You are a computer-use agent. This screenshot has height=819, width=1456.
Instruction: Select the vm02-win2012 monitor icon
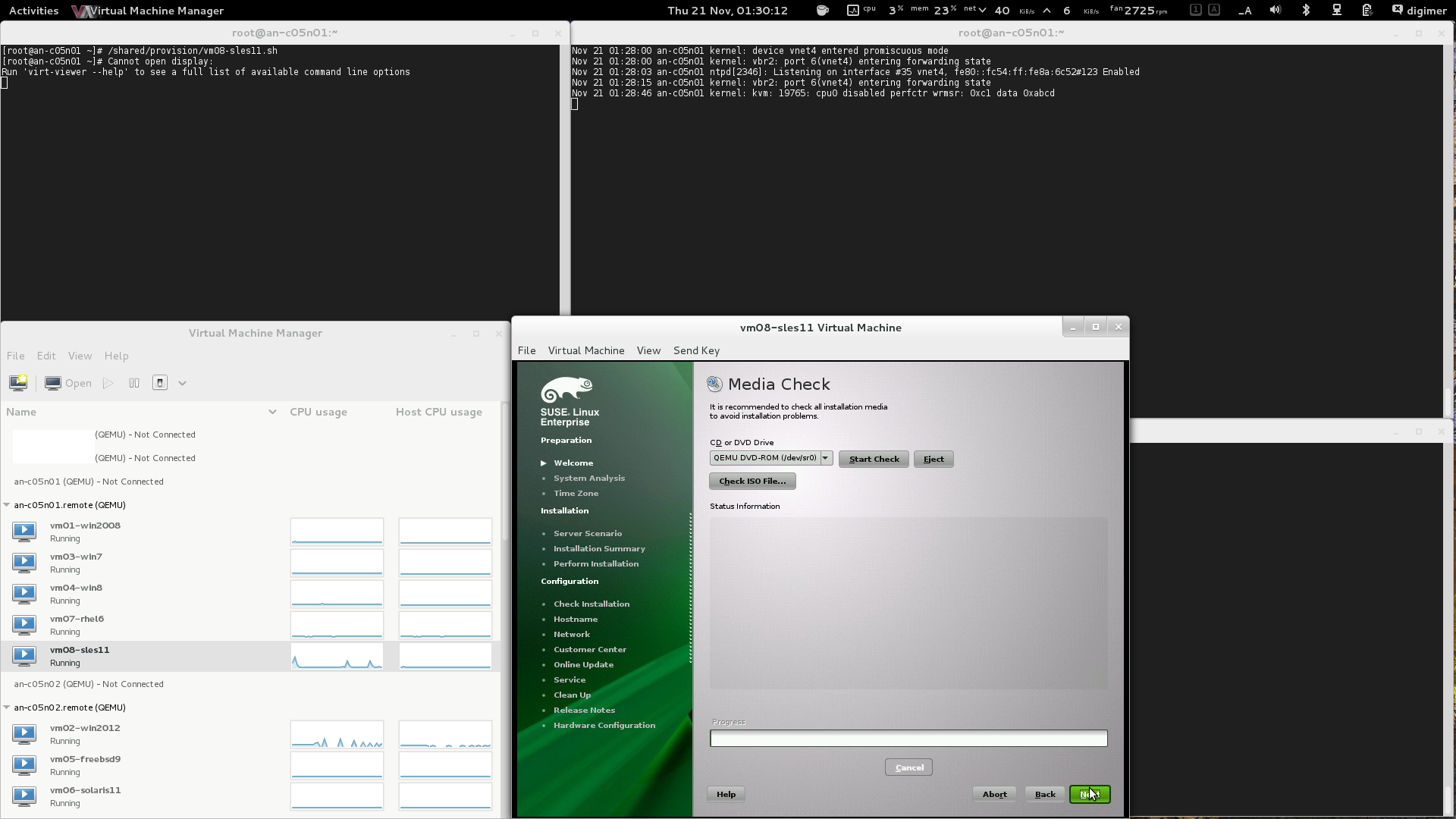pos(24,733)
